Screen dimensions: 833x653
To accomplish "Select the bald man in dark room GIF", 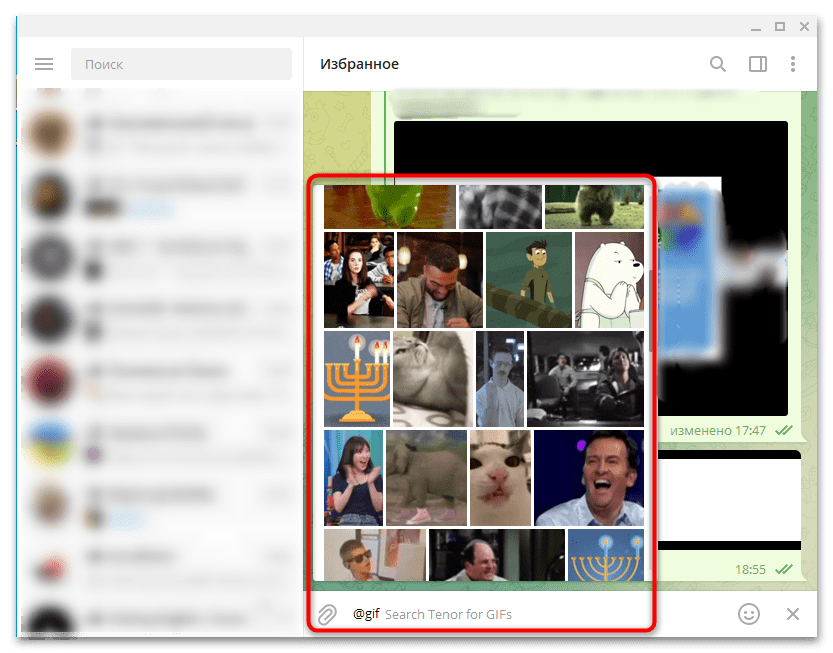I will (497, 555).
